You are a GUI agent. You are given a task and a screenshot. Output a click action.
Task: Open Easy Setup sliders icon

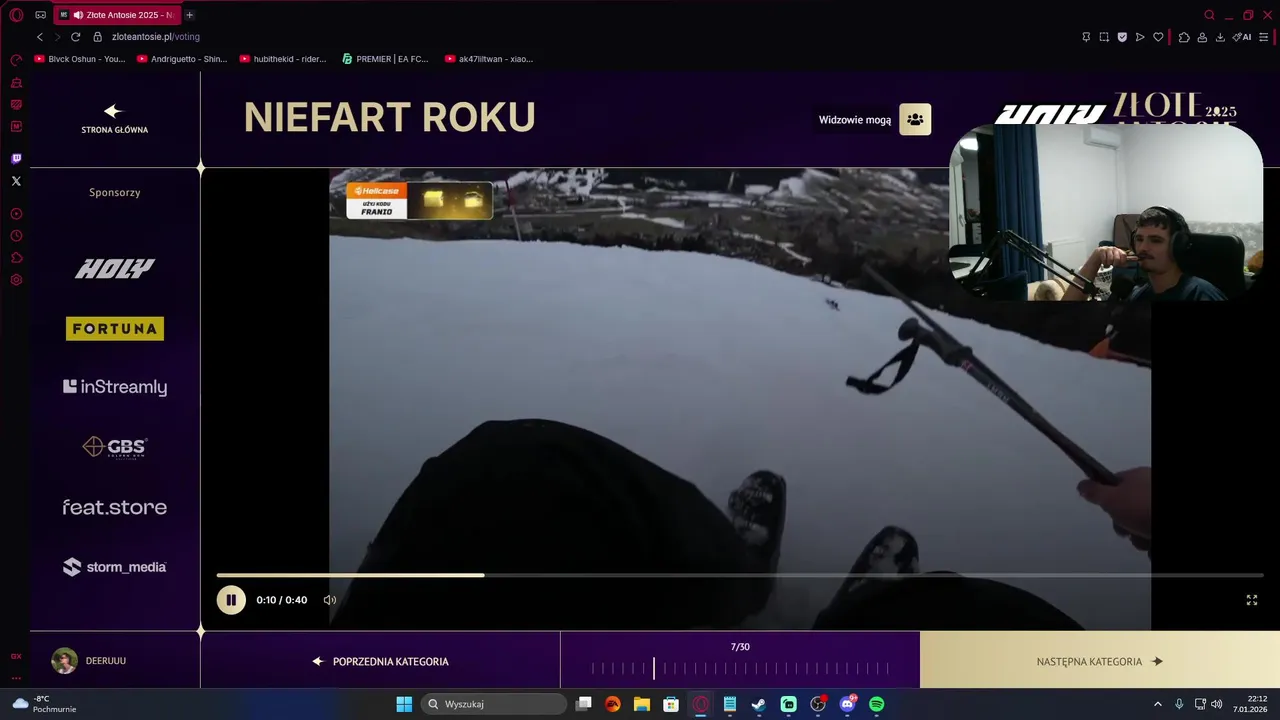pos(1265,37)
